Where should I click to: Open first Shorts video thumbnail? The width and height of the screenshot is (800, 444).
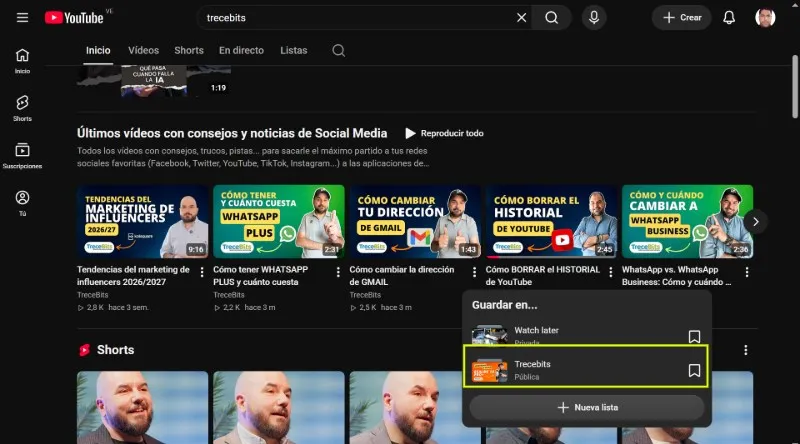point(142,407)
